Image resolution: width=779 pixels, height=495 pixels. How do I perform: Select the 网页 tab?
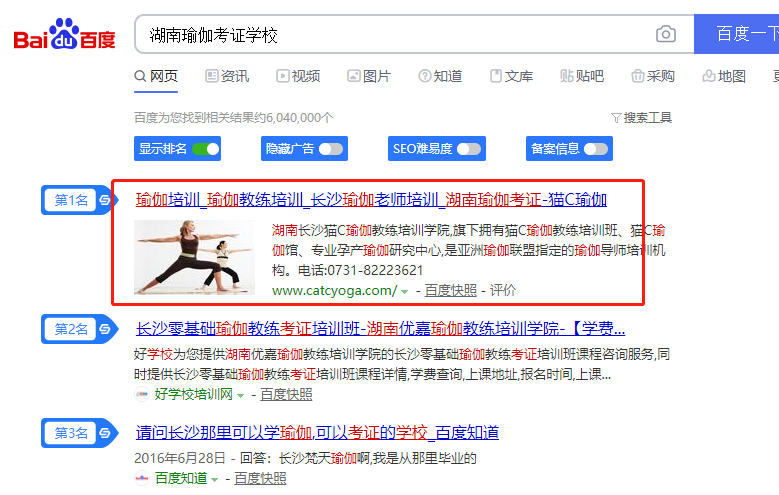tap(156, 76)
